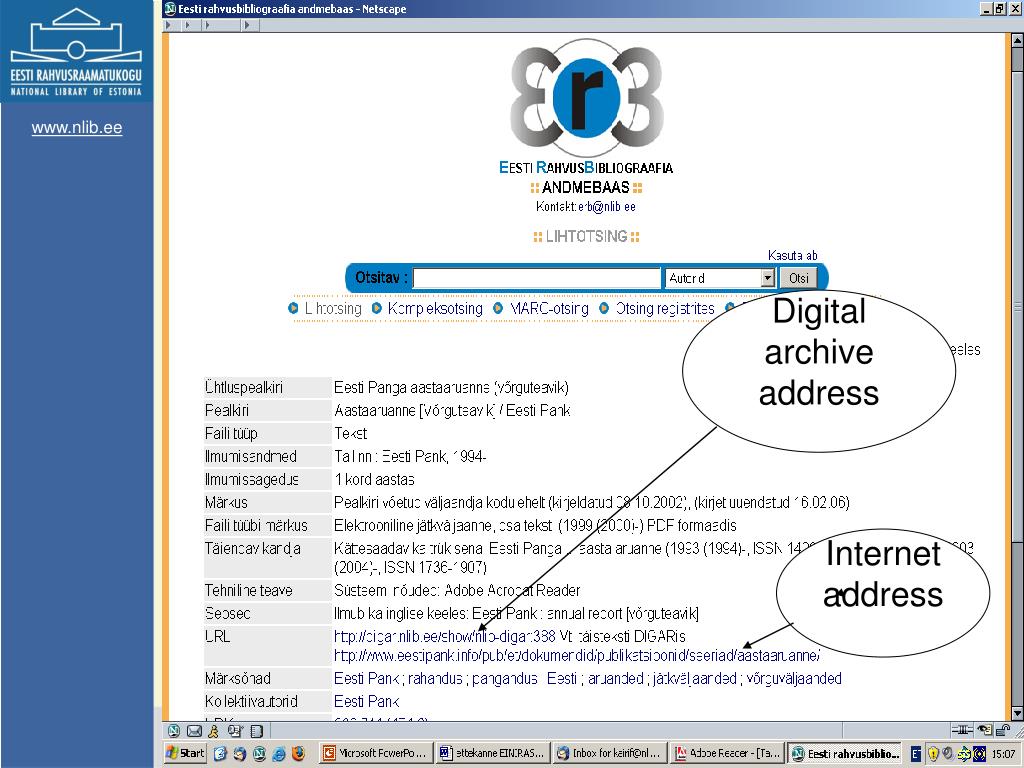The image size is (1024, 768).
Task: Click the language indicator tray icon
Action: pos(916,754)
